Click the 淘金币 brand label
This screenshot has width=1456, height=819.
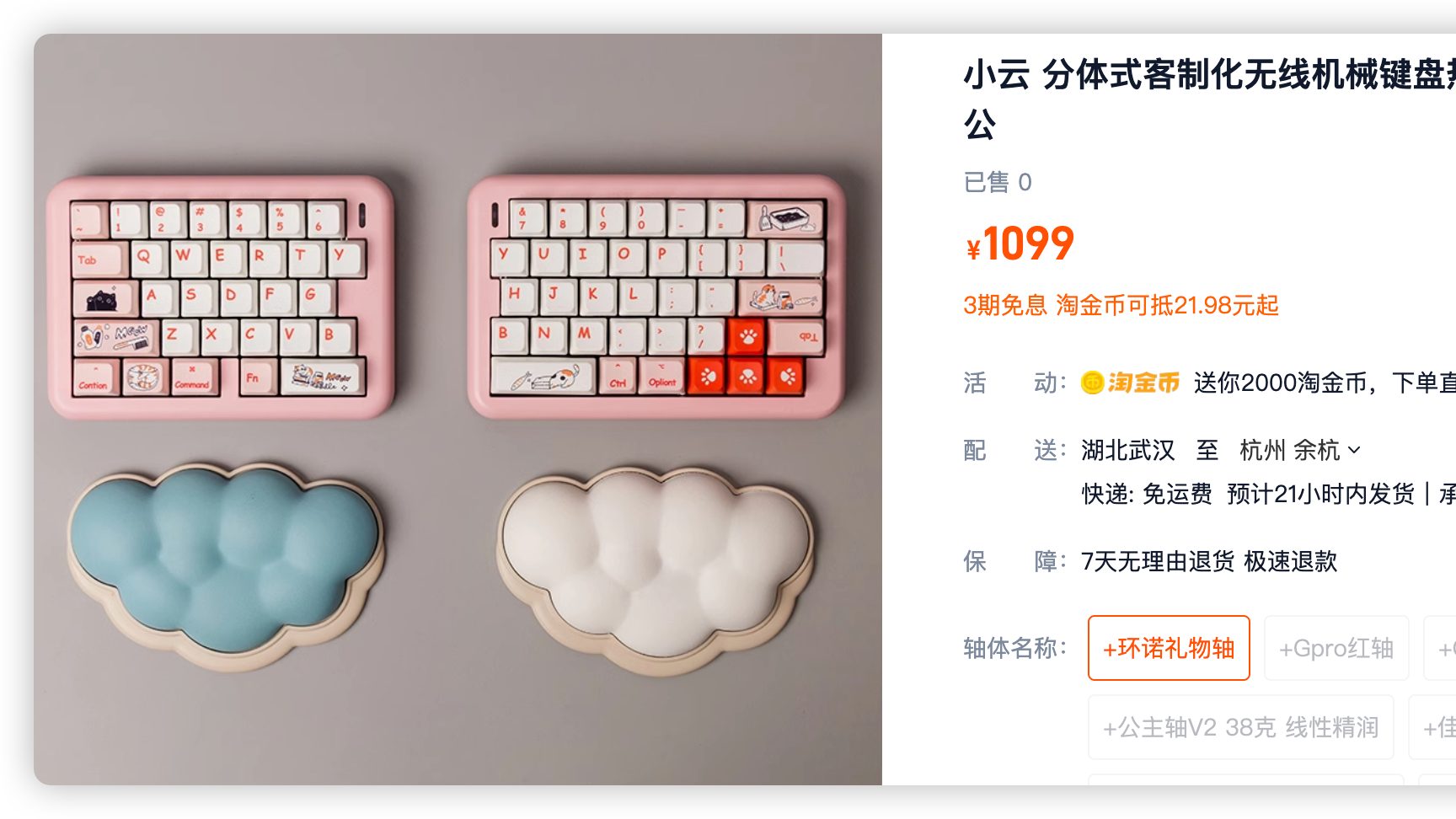click(1143, 383)
